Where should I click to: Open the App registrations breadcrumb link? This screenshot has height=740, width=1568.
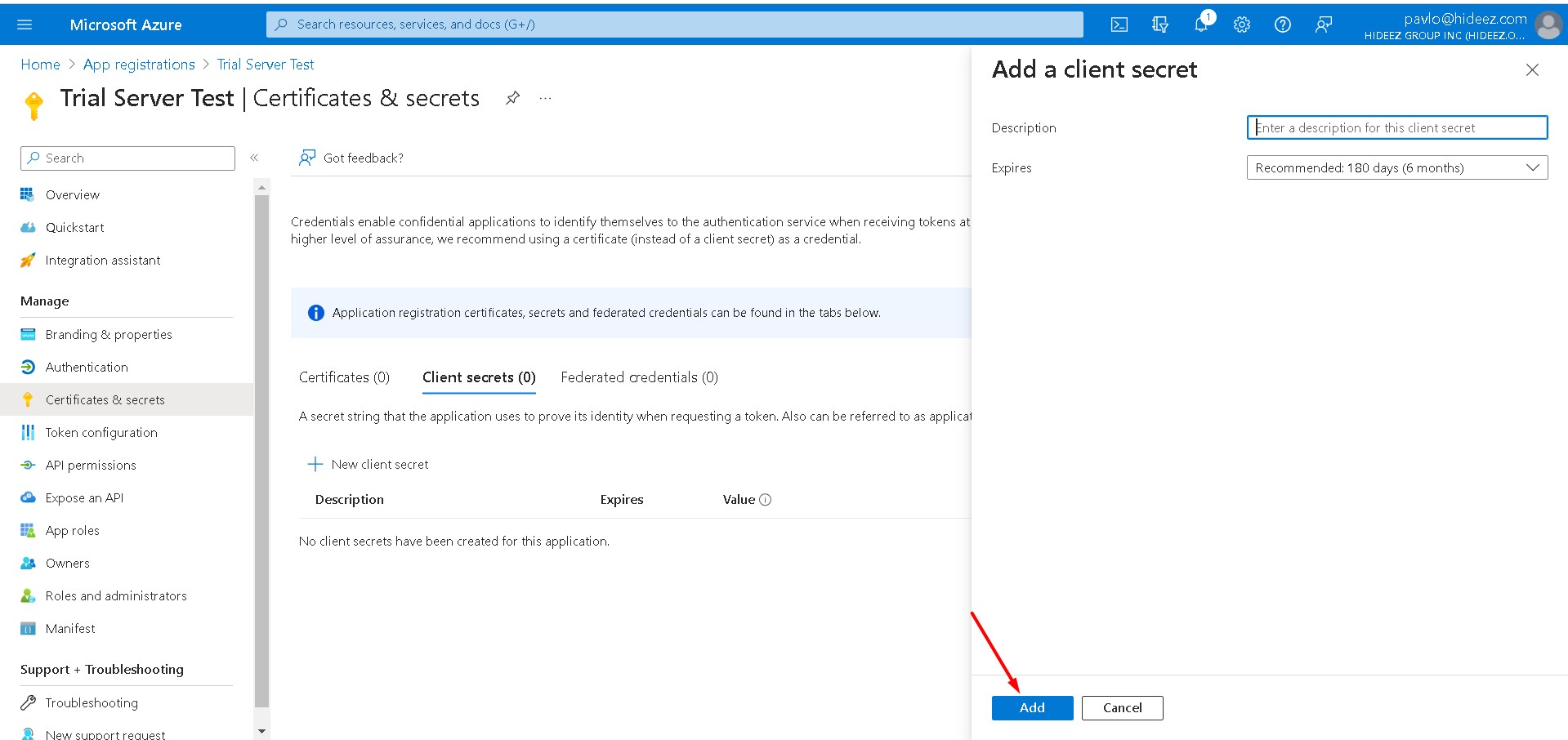(x=139, y=65)
